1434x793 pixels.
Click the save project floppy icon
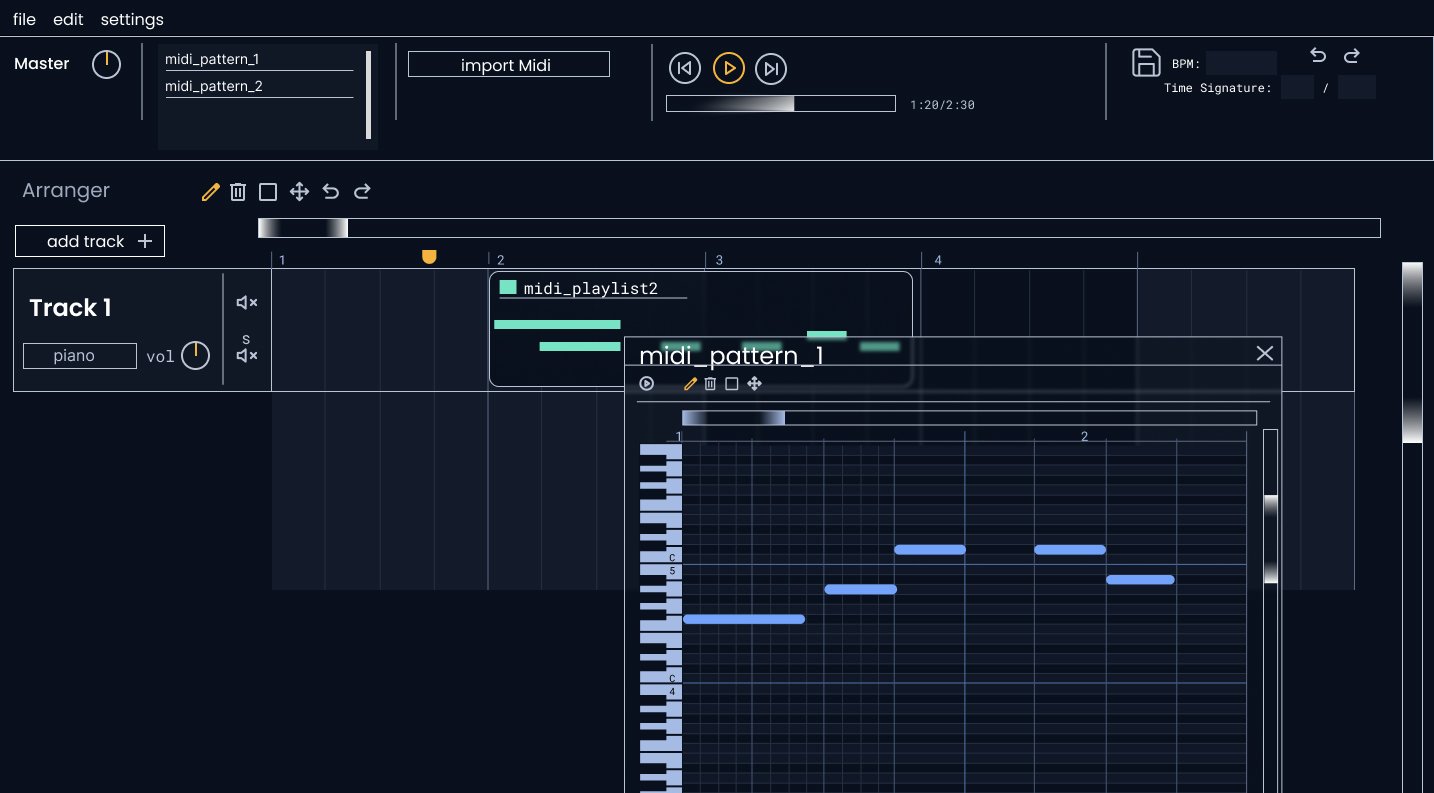click(1145, 62)
